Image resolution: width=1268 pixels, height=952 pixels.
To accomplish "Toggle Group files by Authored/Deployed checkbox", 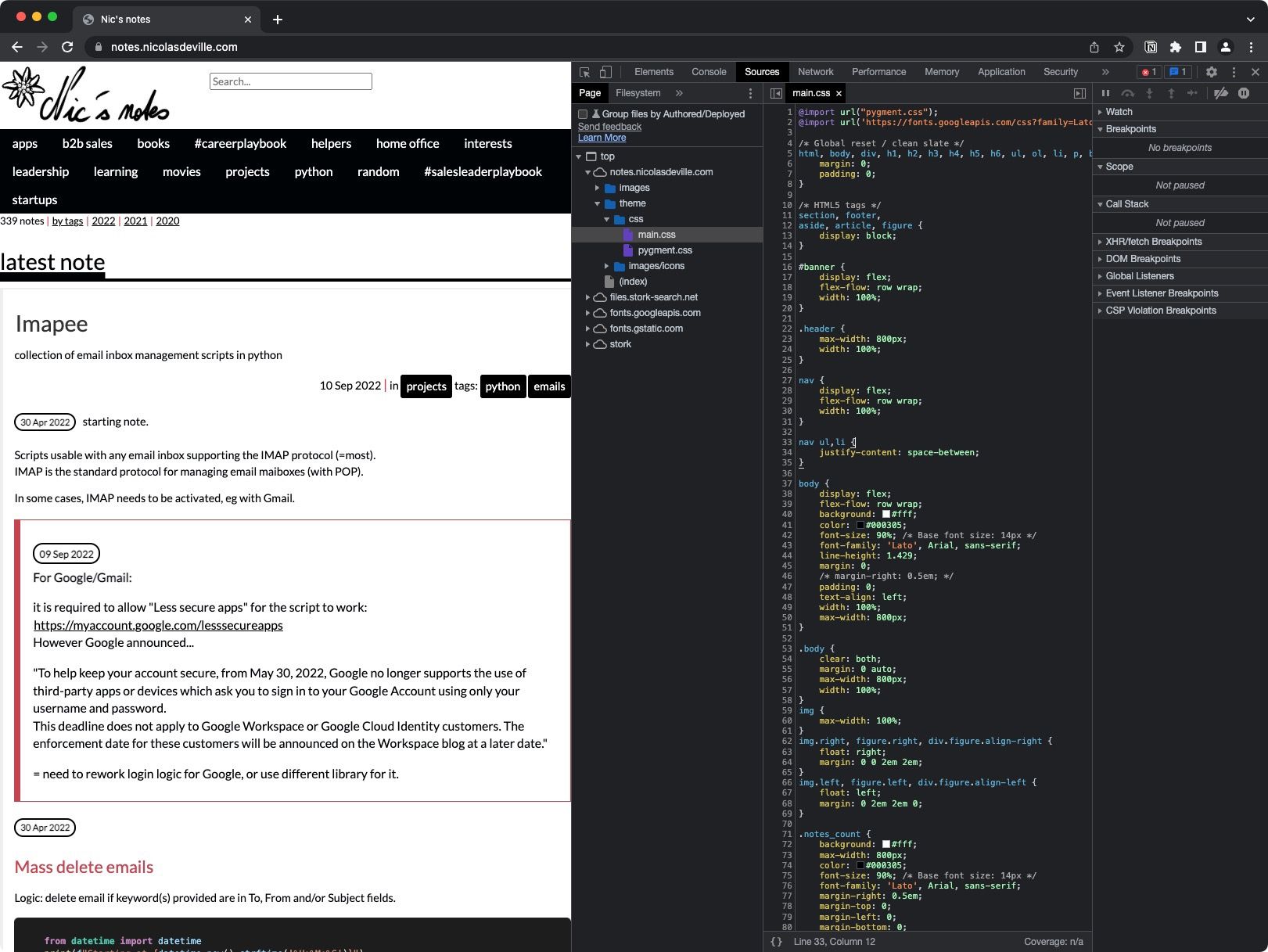I will 583,114.
